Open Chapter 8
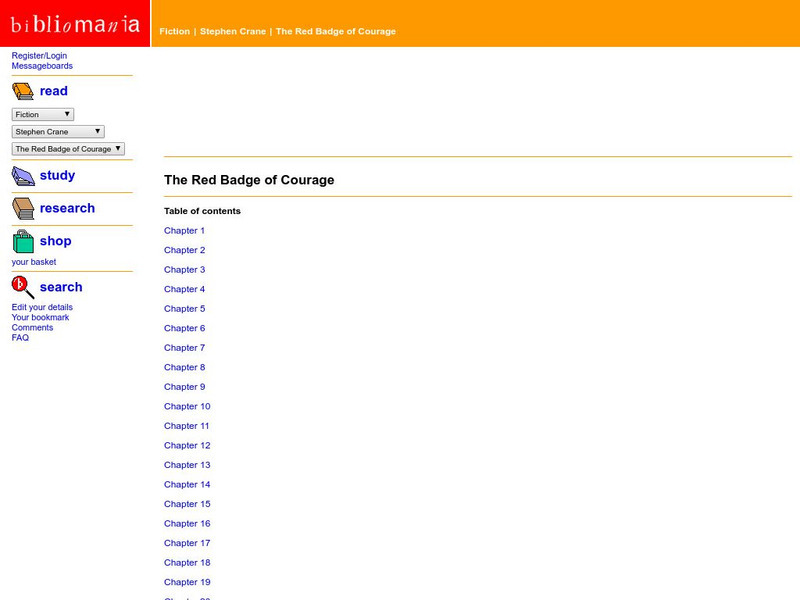The width and height of the screenshot is (800, 600). click(x=184, y=367)
